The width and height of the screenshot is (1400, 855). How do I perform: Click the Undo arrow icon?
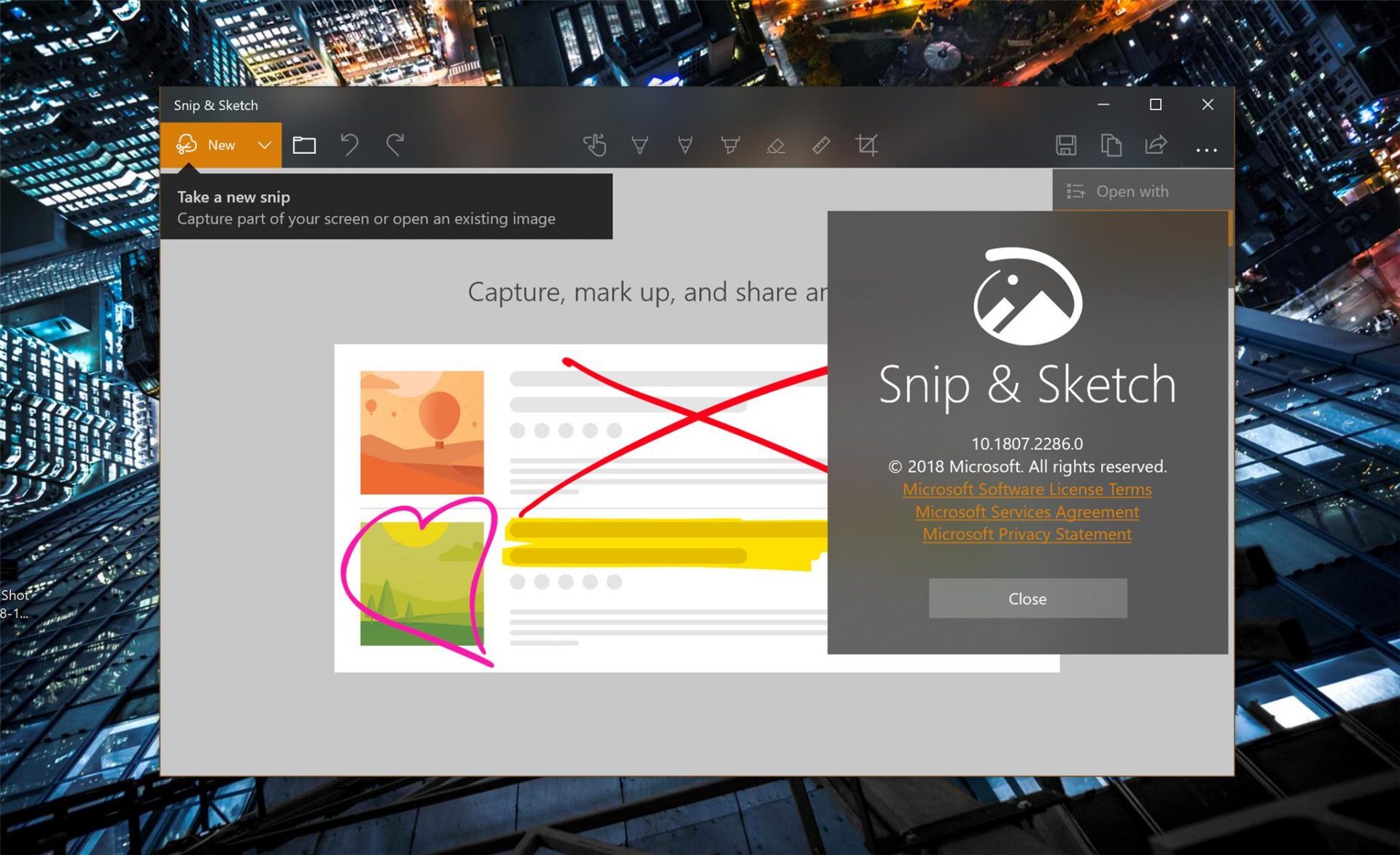pyautogui.click(x=349, y=145)
